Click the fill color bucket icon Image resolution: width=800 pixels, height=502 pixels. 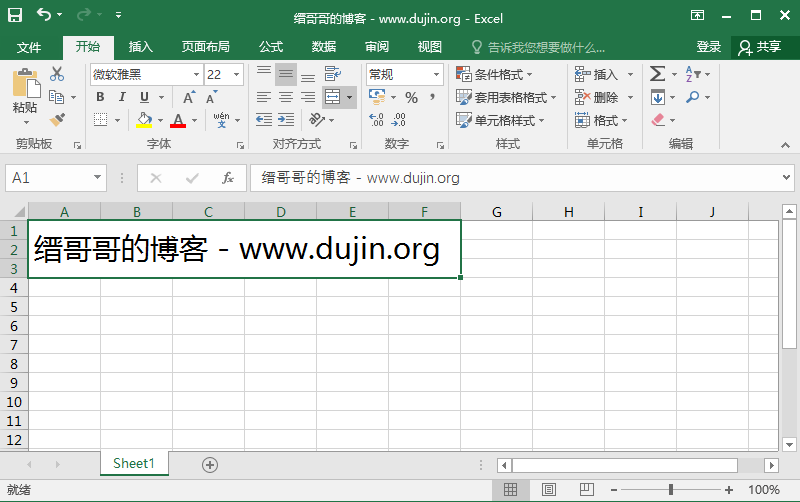click(144, 120)
